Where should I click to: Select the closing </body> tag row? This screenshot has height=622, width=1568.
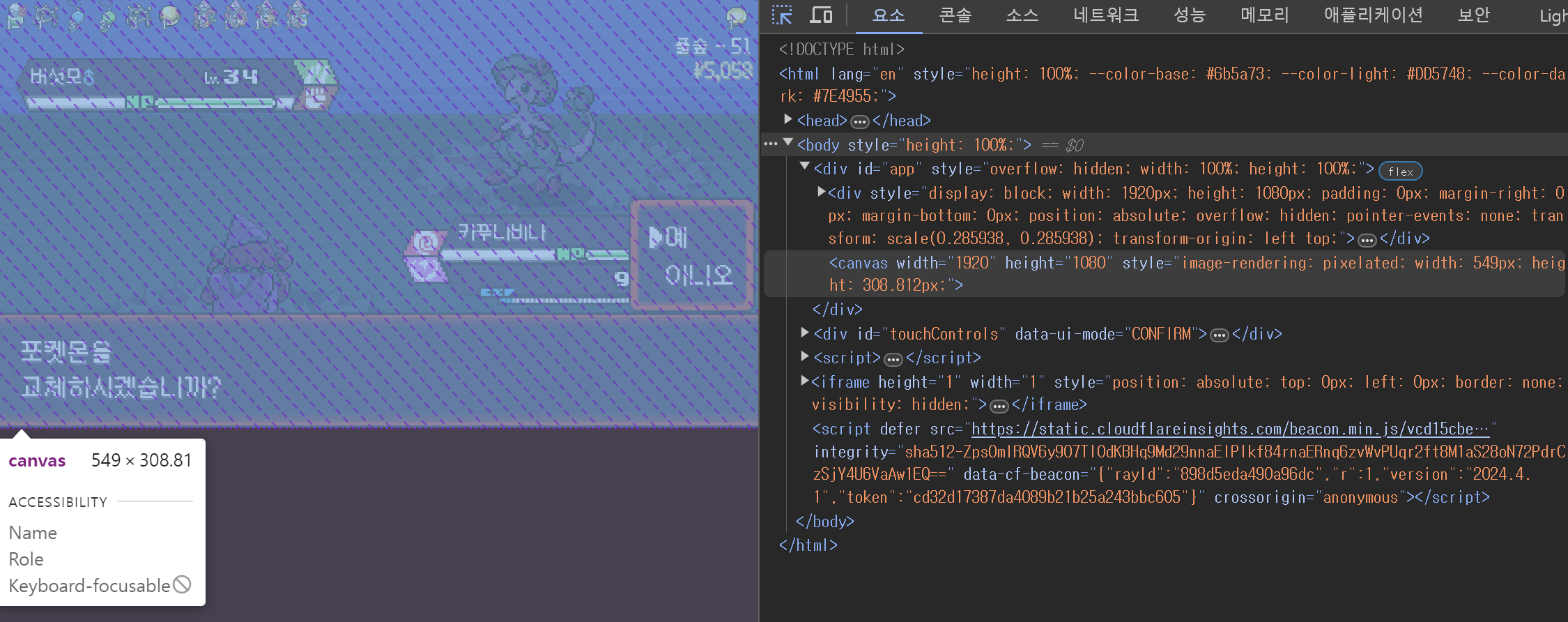coord(824,521)
